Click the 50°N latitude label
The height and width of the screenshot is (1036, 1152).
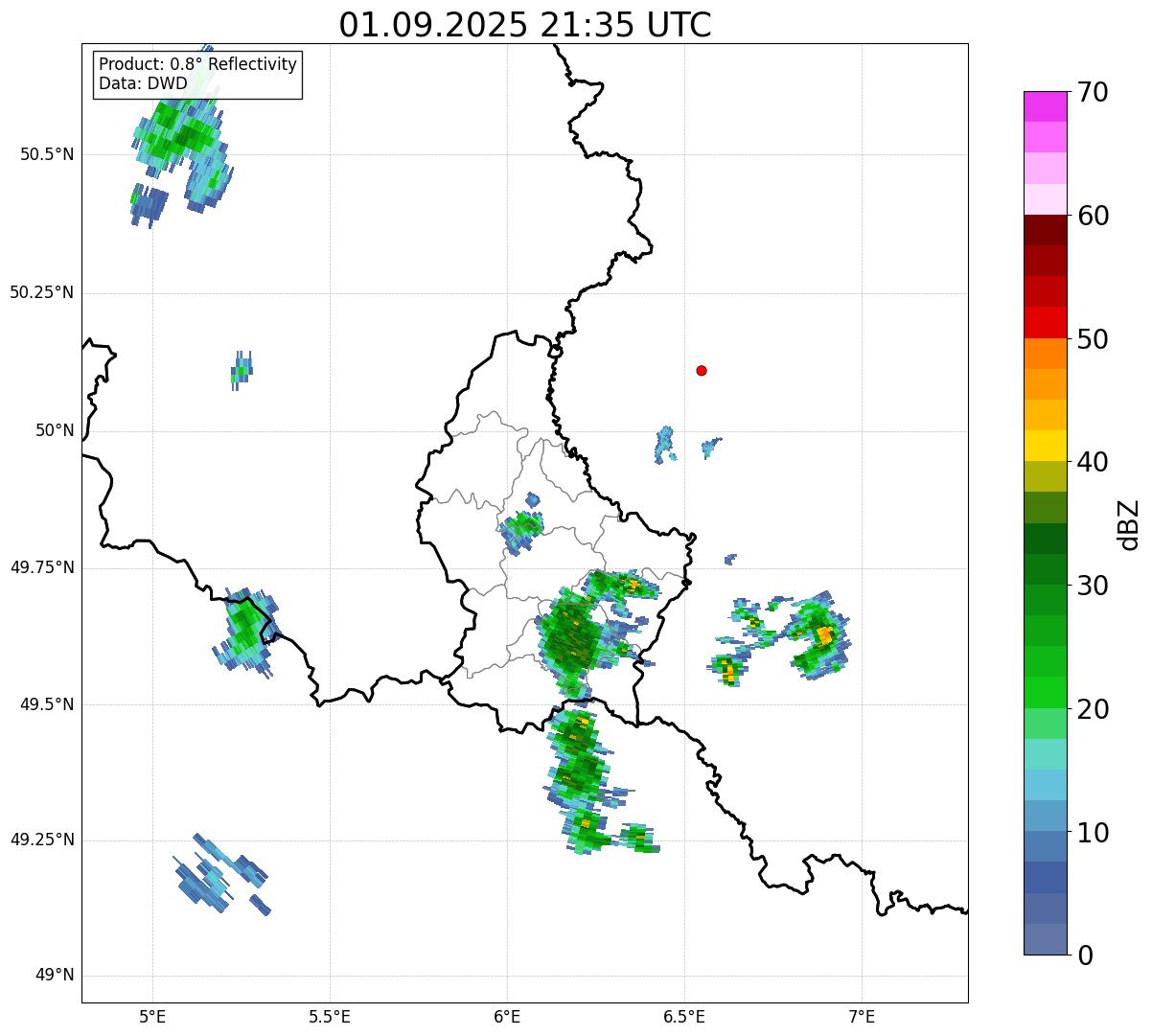pyautogui.click(x=55, y=430)
